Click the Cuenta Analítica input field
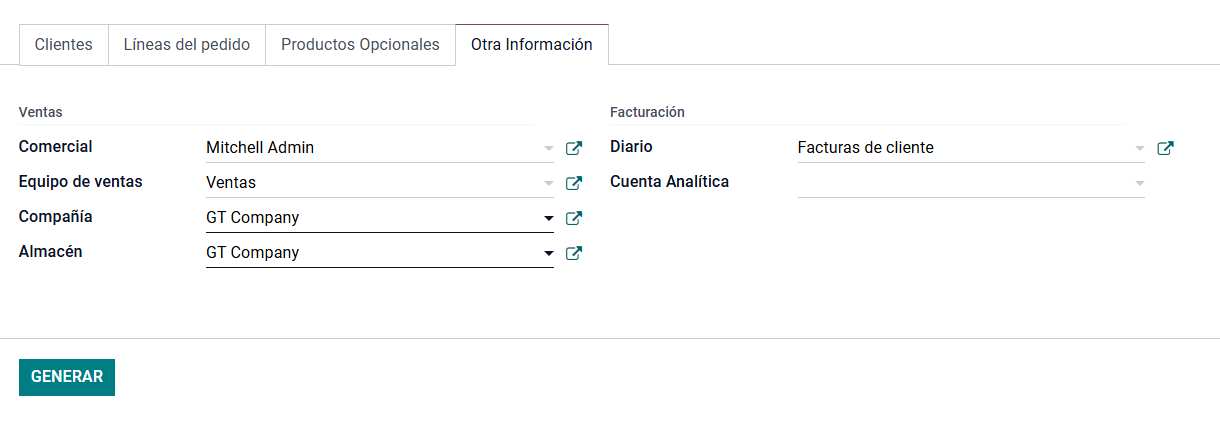The width and height of the screenshot is (1220, 421). (960, 183)
